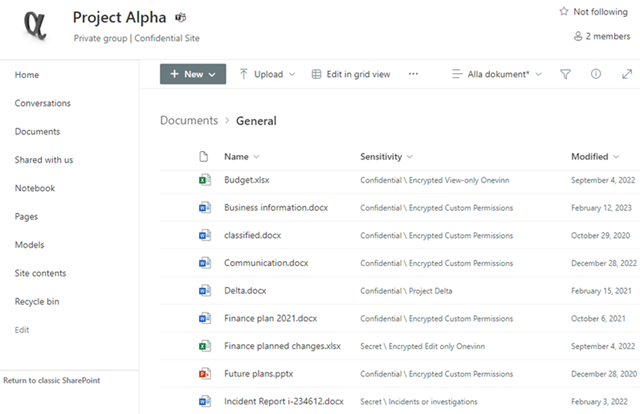The width and height of the screenshot is (640, 414).
Task: Click the PowerPoint icon beside Future plans.pptx
Action: click(204, 373)
